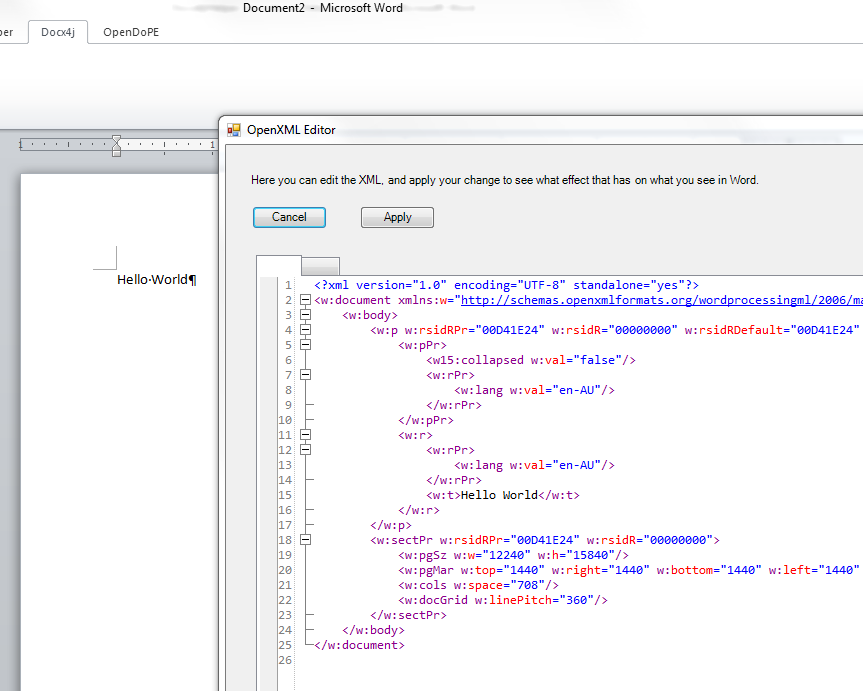863x691 pixels.
Task: Click the closing w:sectPr tag
Action: coord(408,615)
